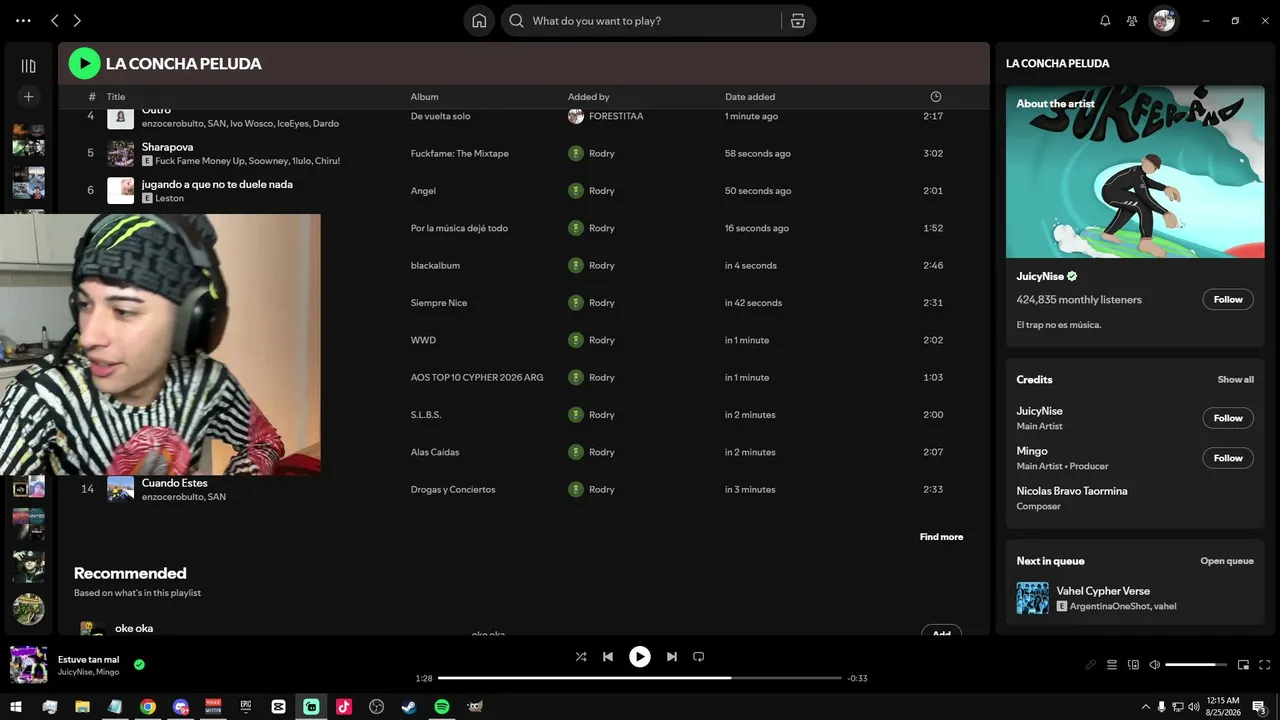The height and width of the screenshot is (720, 1280).
Task: Seek within the song progress bar
Action: (640, 678)
